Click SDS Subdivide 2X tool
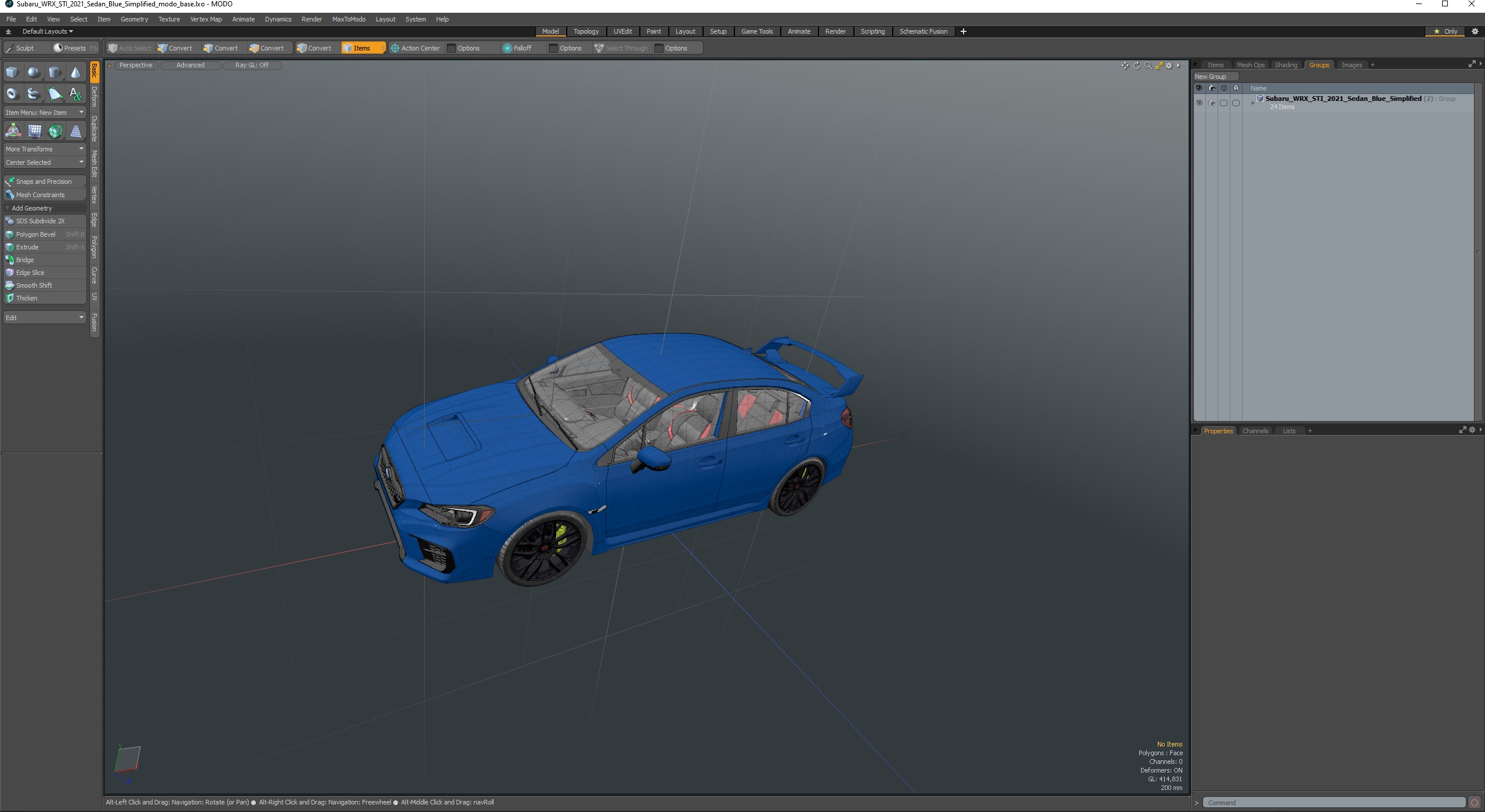 click(45, 221)
